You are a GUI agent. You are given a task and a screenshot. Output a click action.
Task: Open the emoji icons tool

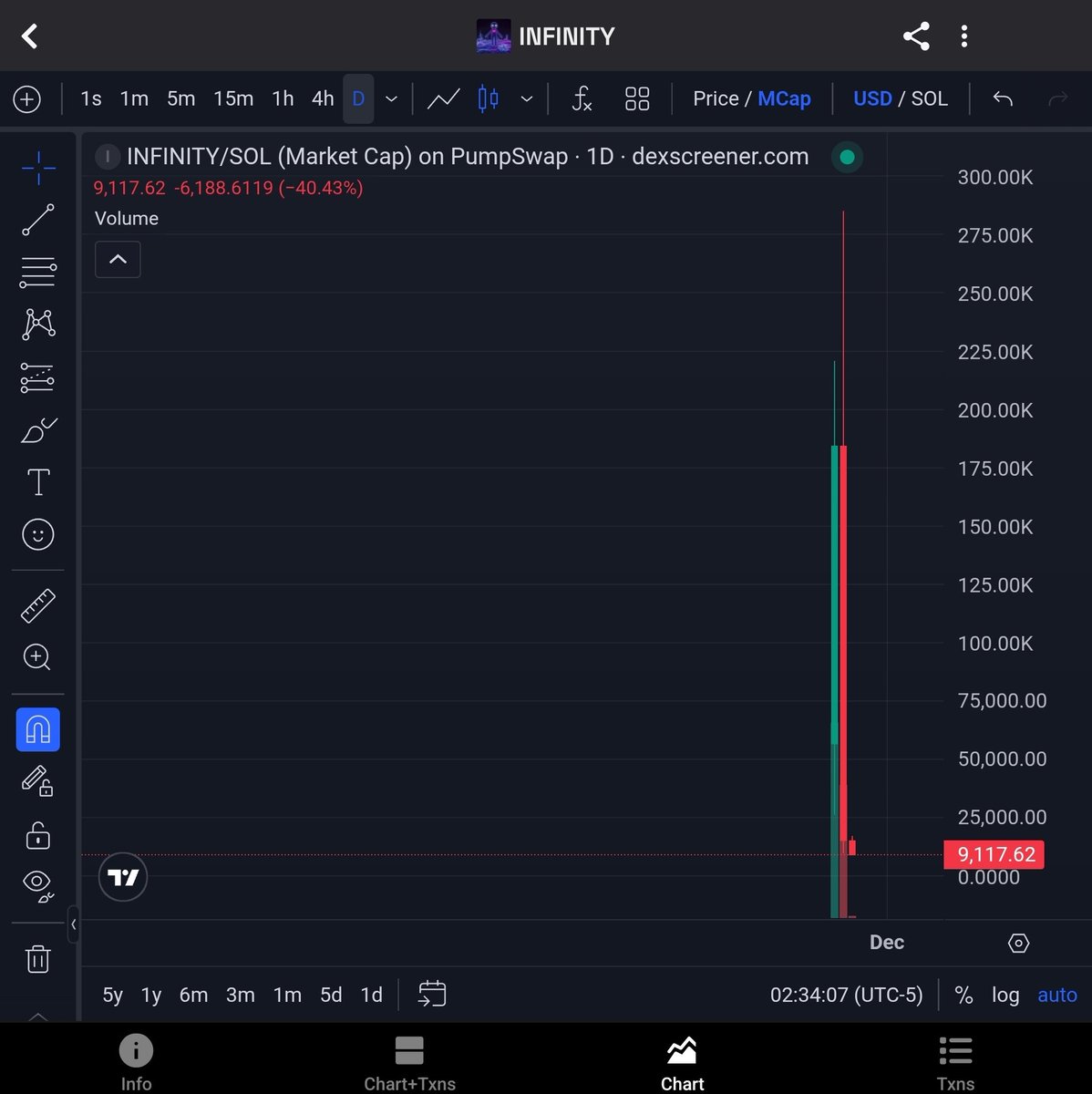[38, 534]
